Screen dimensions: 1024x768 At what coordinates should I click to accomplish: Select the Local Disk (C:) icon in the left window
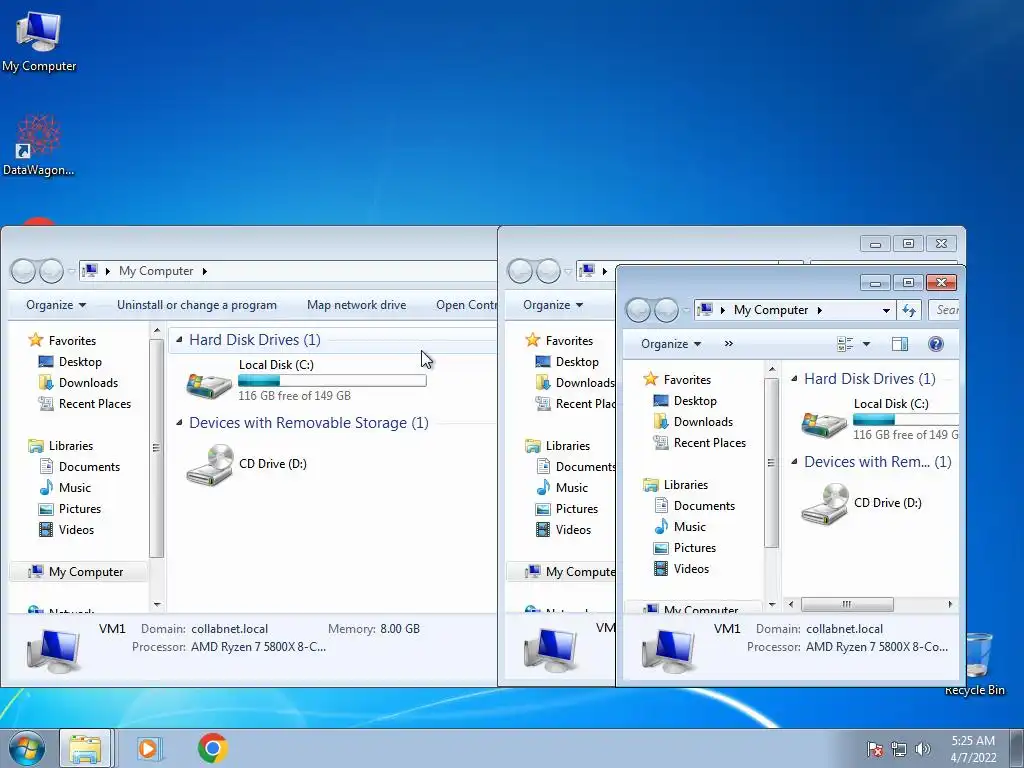tap(209, 385)
